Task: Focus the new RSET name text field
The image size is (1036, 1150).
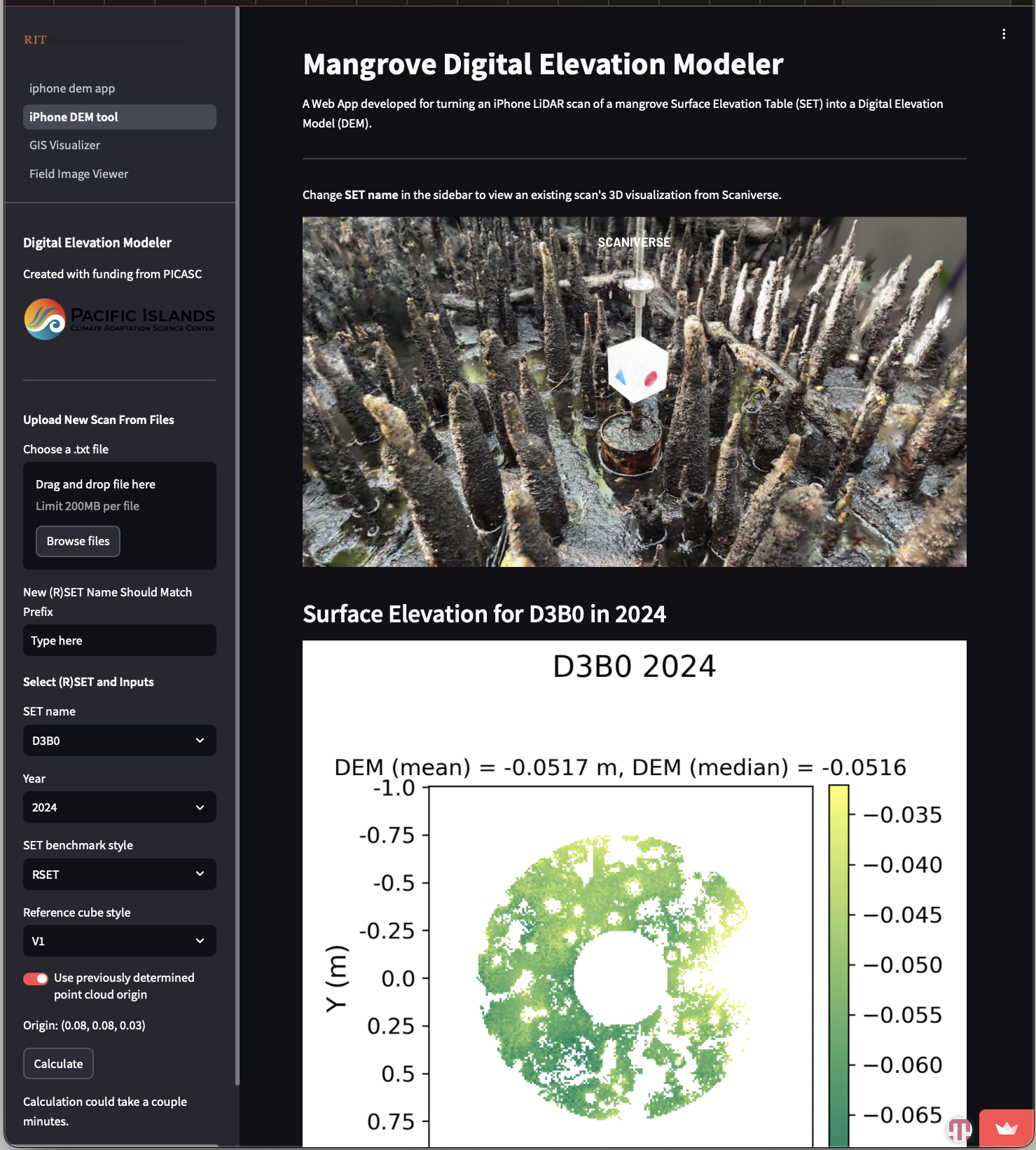Action: [119, 641]
